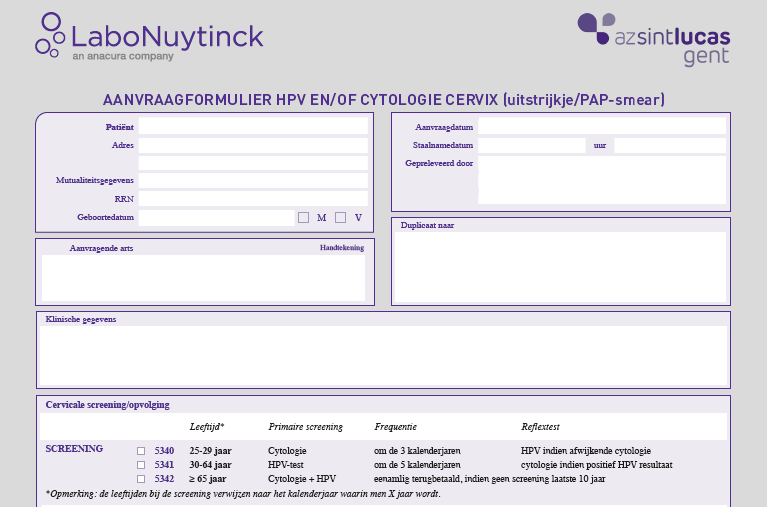Click the SCREENING row label
This screenshot has width=767, height=507.
pyautogui.click(x=74, y=449)
